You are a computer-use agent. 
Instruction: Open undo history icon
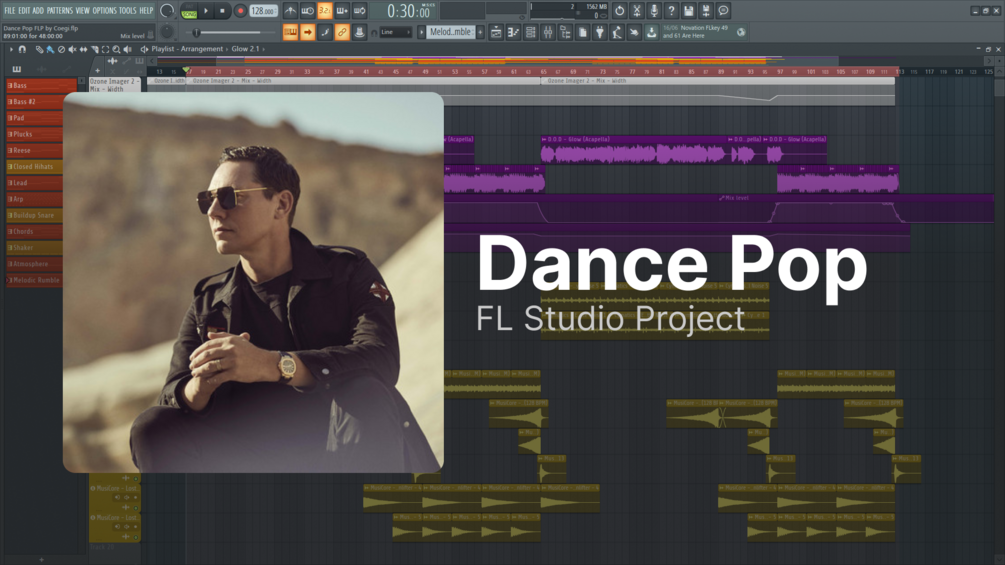pos(619,11)
